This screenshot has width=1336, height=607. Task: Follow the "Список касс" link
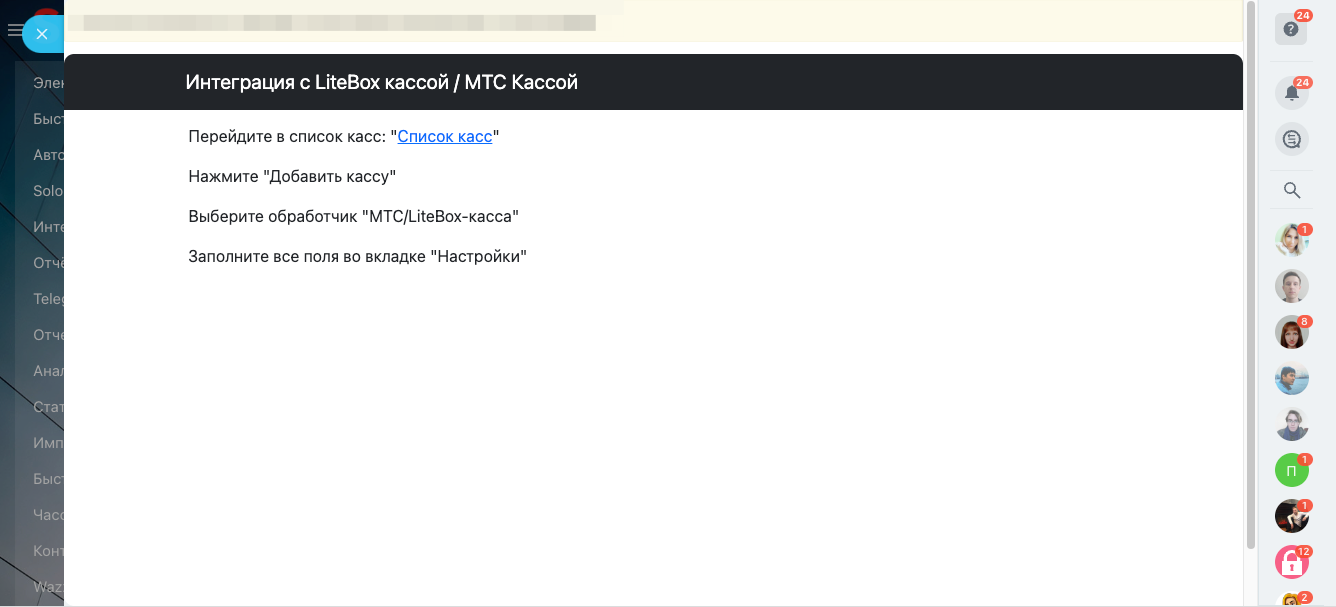click(x=445, y=136)
